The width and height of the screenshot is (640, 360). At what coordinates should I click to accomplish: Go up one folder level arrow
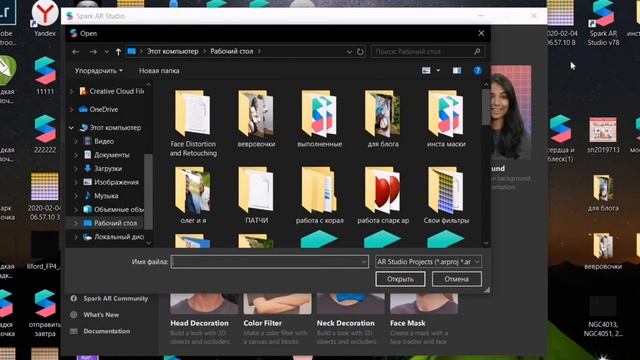[118, 52]
